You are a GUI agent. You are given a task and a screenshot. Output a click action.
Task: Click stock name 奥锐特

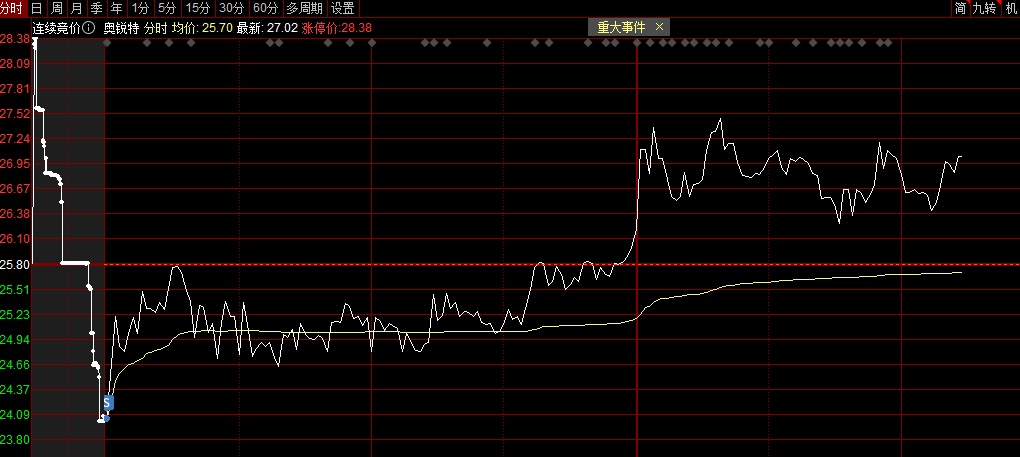coord(121,28)
